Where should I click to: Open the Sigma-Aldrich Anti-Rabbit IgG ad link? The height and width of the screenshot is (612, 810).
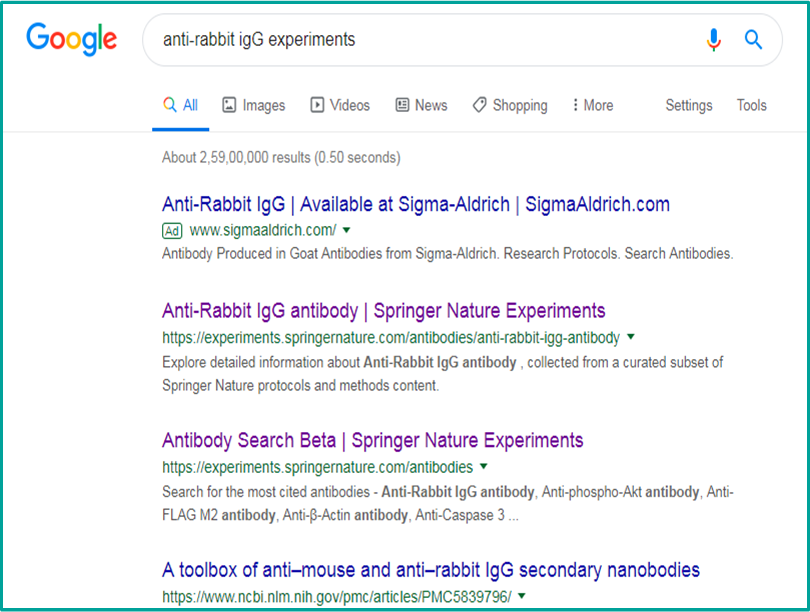click(415, 204)
